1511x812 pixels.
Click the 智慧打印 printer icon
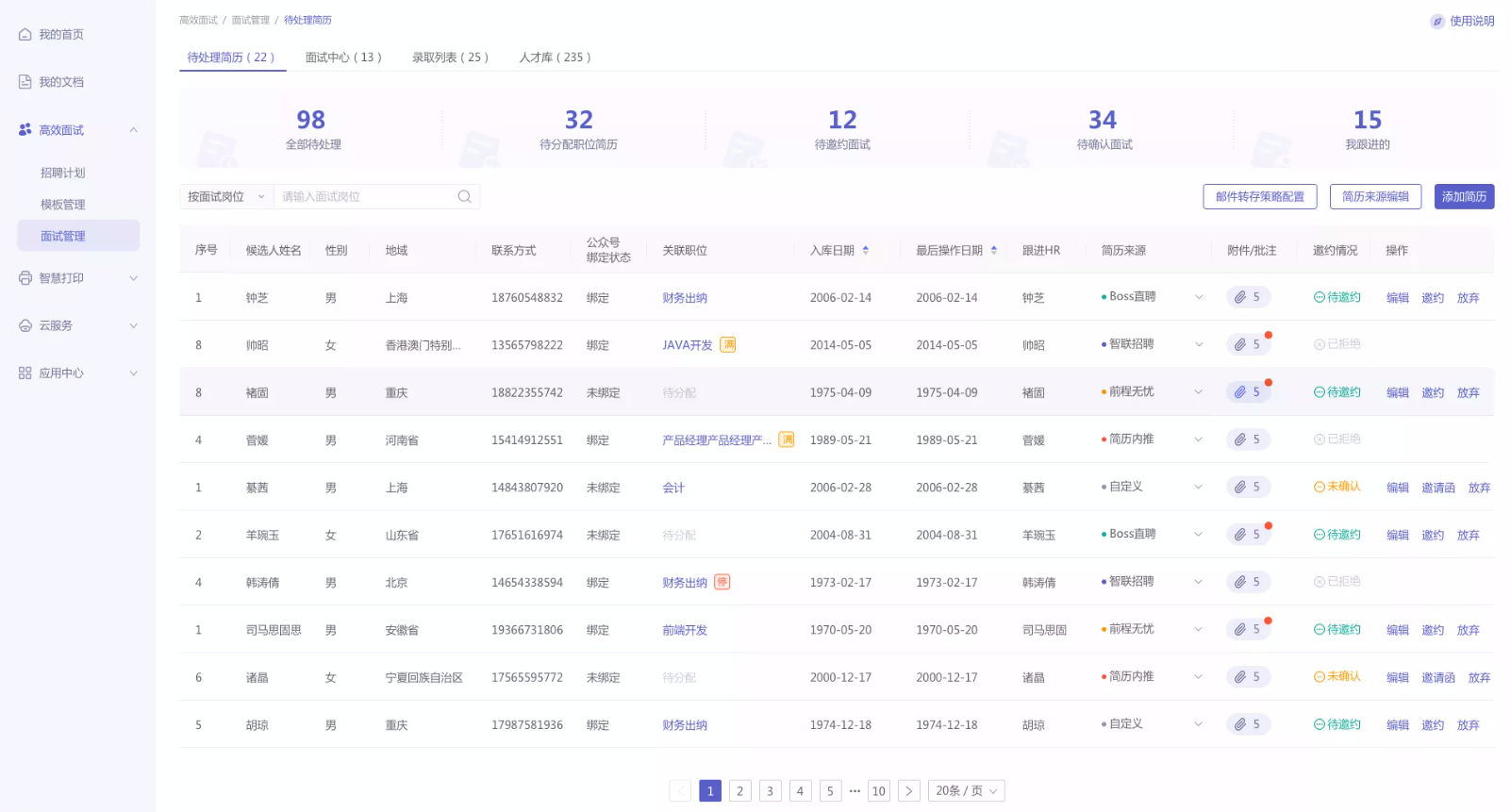coord(25,278)
